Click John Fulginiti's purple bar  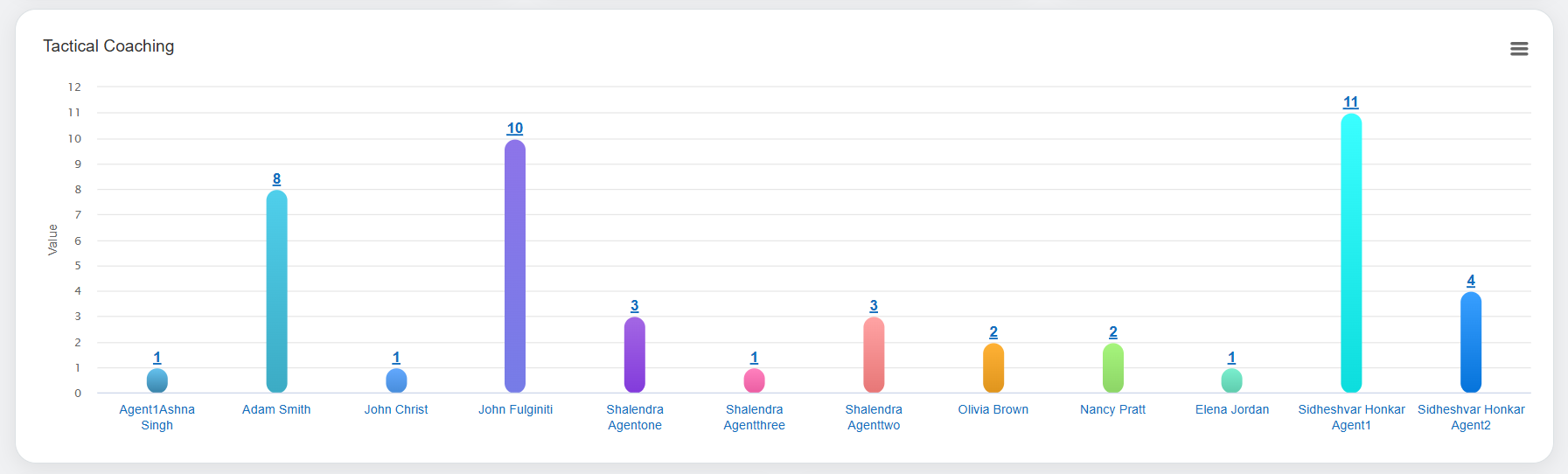[x=515, y=266]
